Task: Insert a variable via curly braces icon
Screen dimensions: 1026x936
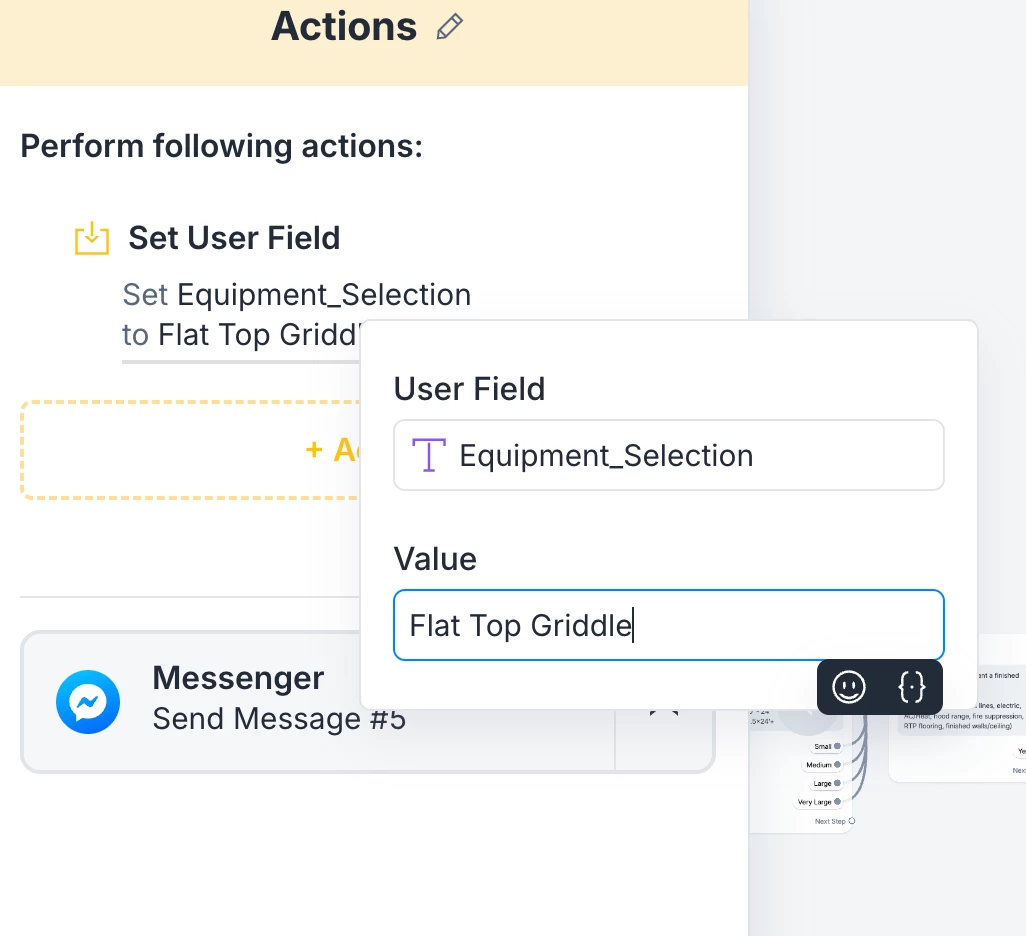Action: pyautogui.click(x=911, y=687)
